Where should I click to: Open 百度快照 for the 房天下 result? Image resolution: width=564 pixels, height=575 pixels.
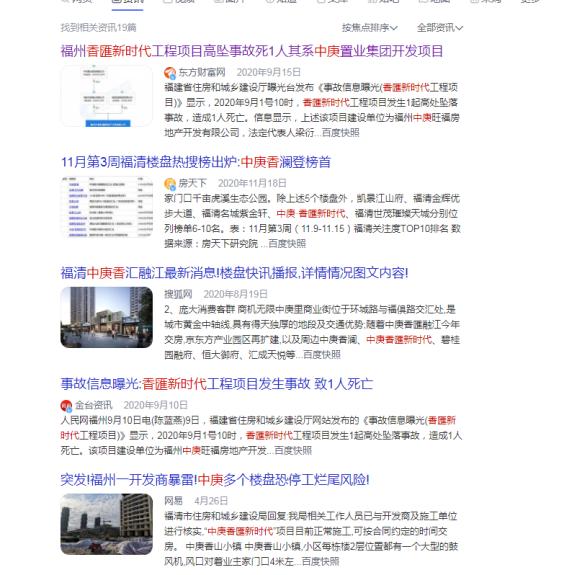click(x=287, y=244)
